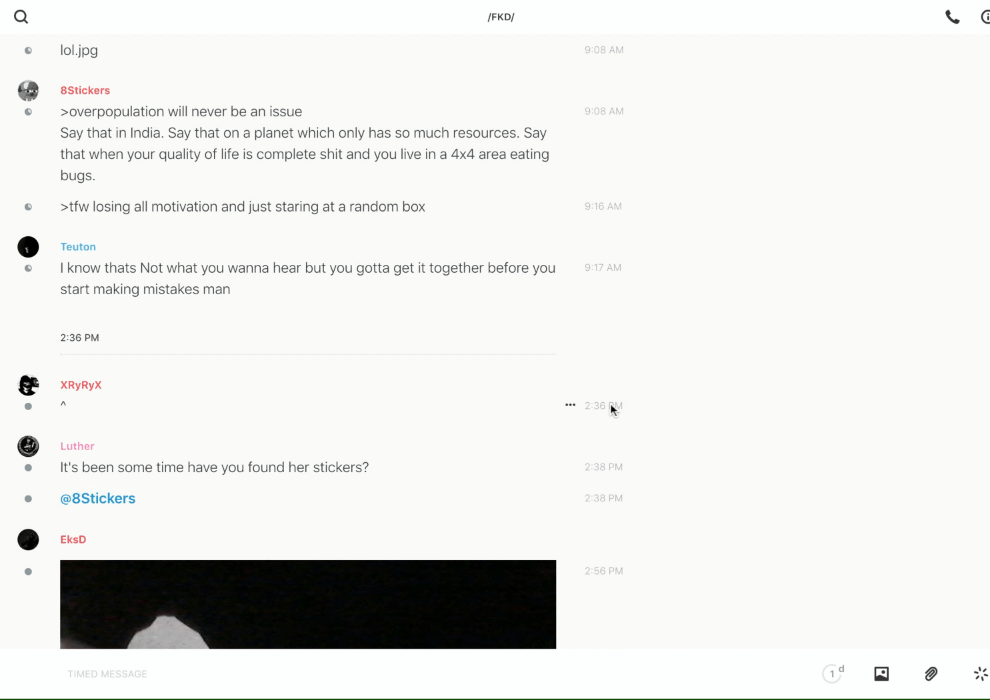Click 8Stickers' profile avatar
The image size is (990, 700).
coord(28,91)
